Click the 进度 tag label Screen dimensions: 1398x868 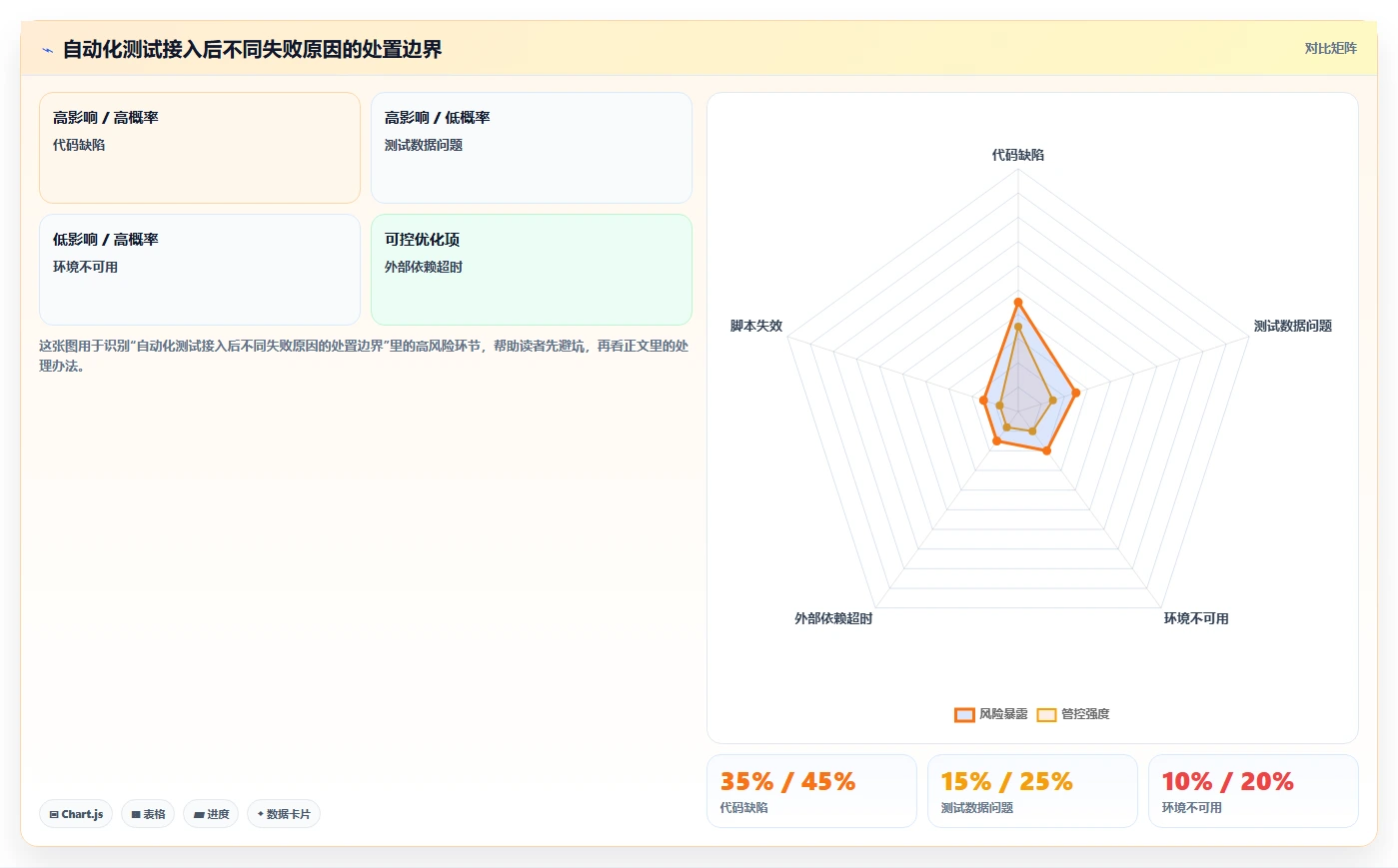pyautogui.click(x=218, y=814)
